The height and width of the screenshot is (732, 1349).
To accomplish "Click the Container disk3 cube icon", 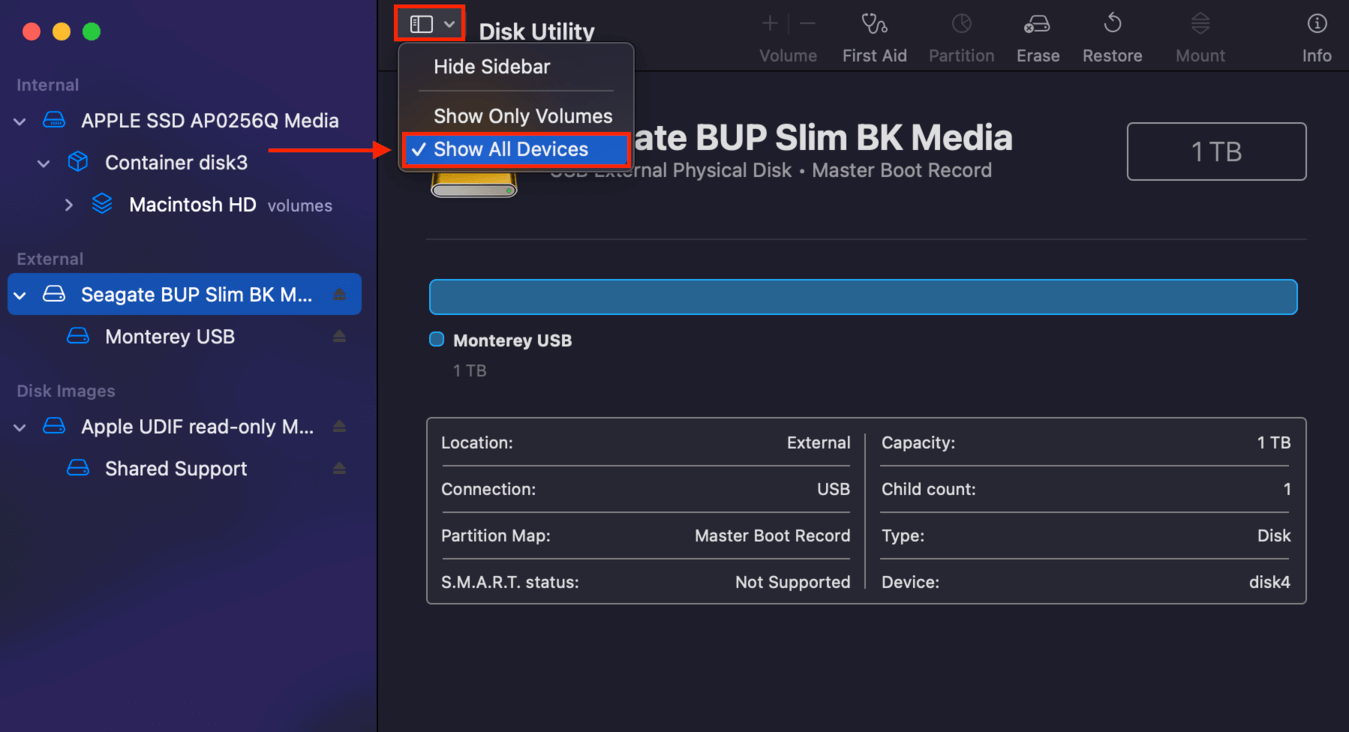I will point(78,163).
